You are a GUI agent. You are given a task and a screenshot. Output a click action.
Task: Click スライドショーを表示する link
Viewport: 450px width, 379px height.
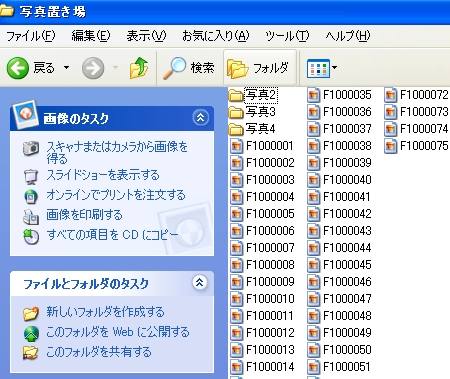pos(103,175)
